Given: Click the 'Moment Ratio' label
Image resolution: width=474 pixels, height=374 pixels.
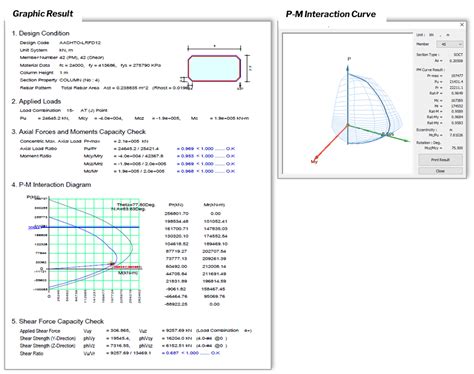Looking at the screenshot, I should pyautogui.click(x=35, y=156).
